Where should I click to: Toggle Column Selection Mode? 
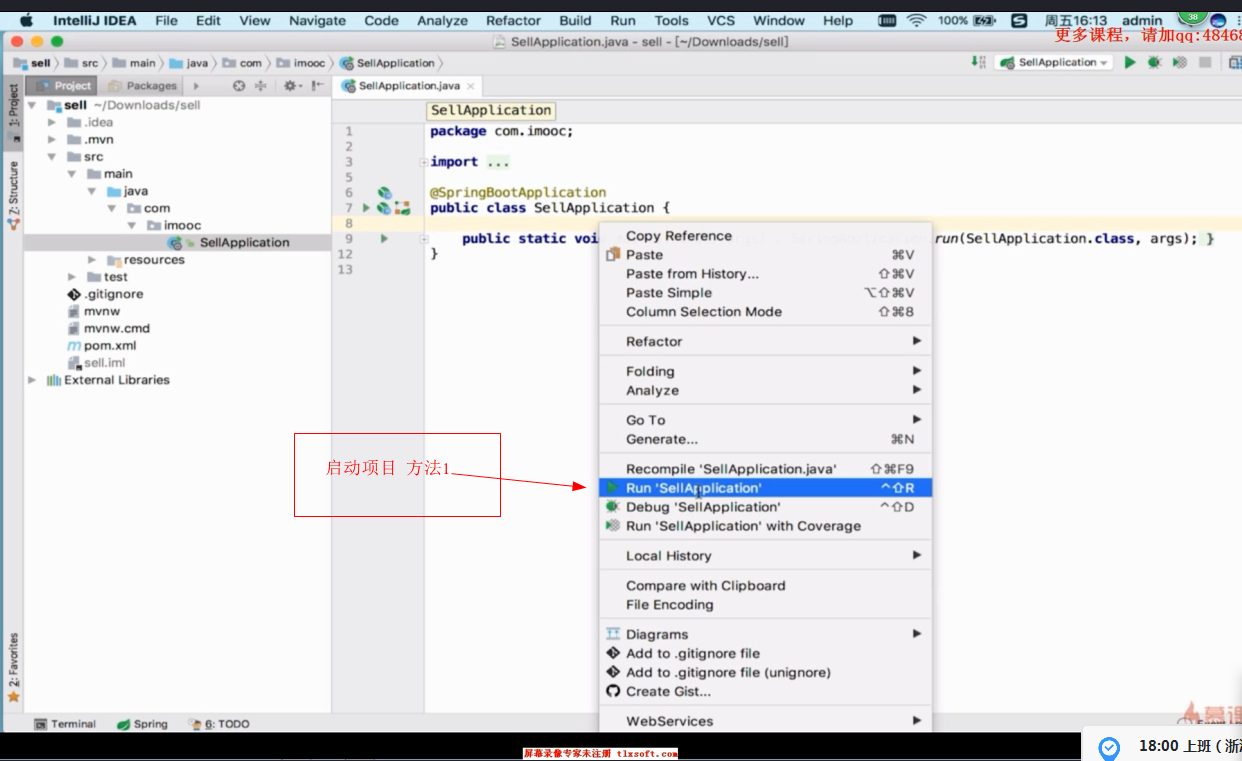pos(765,312)
